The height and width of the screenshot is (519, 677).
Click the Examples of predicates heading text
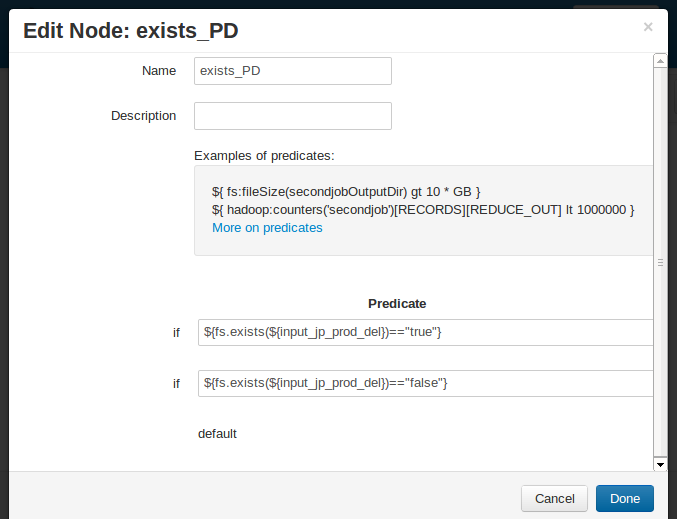(x=264, y=156)
